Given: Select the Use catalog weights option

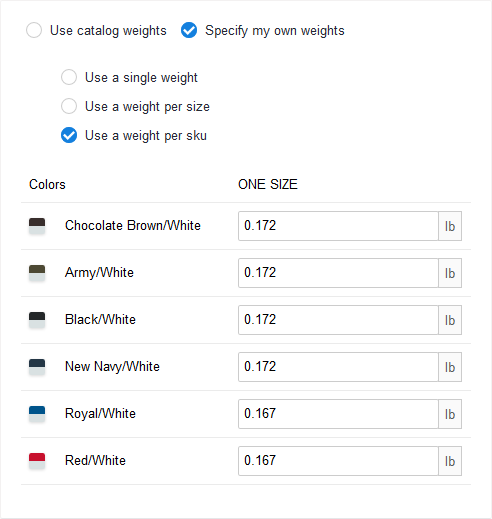Looking at the screenshot, I should point(34,30).
